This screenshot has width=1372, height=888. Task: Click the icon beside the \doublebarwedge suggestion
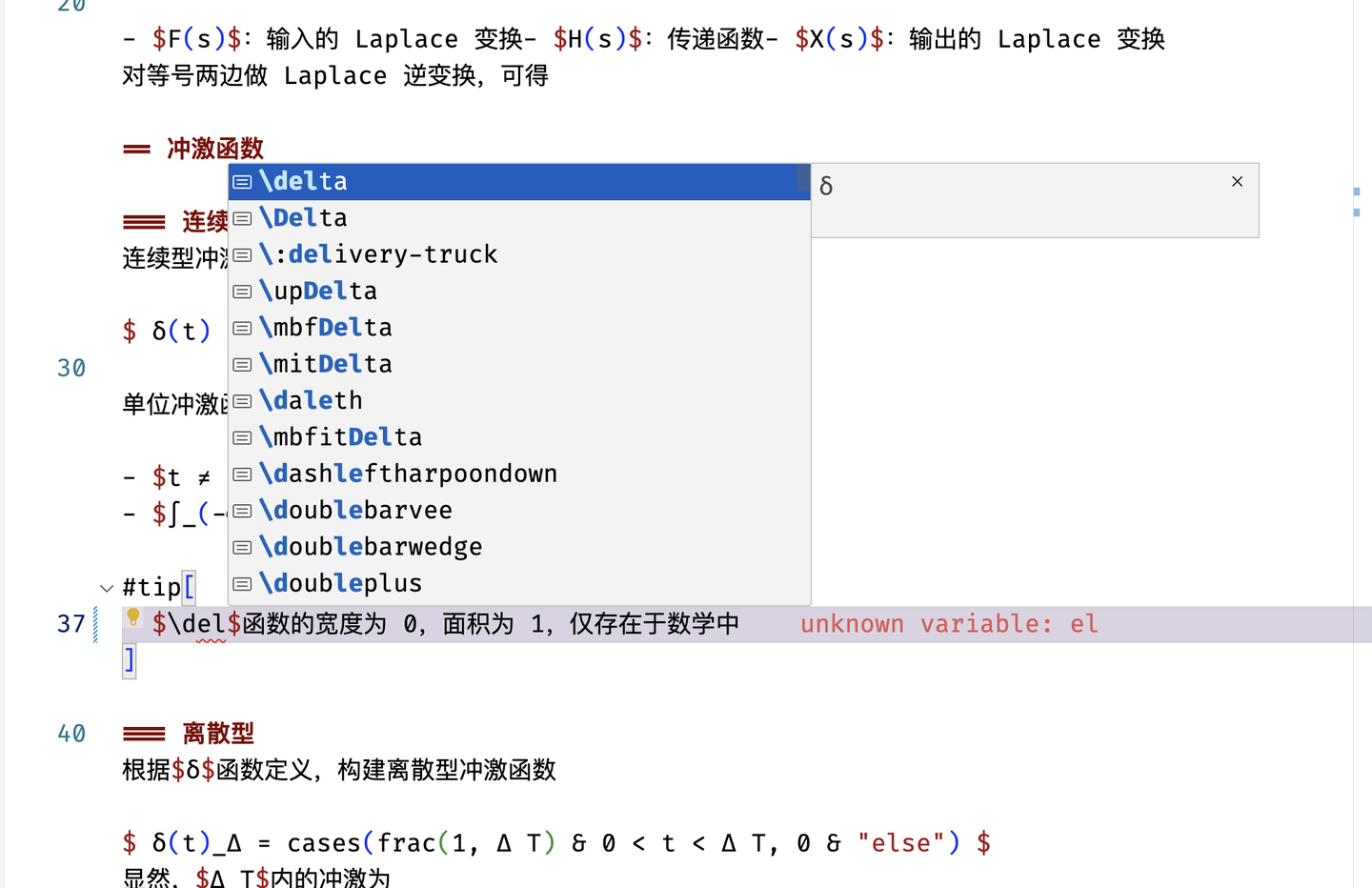point(241,547)
